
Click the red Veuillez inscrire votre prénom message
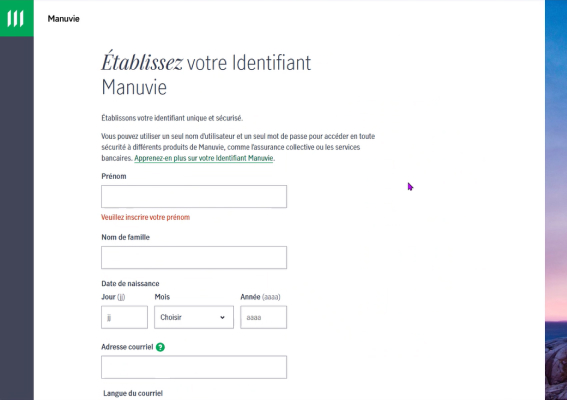point(145,217)
